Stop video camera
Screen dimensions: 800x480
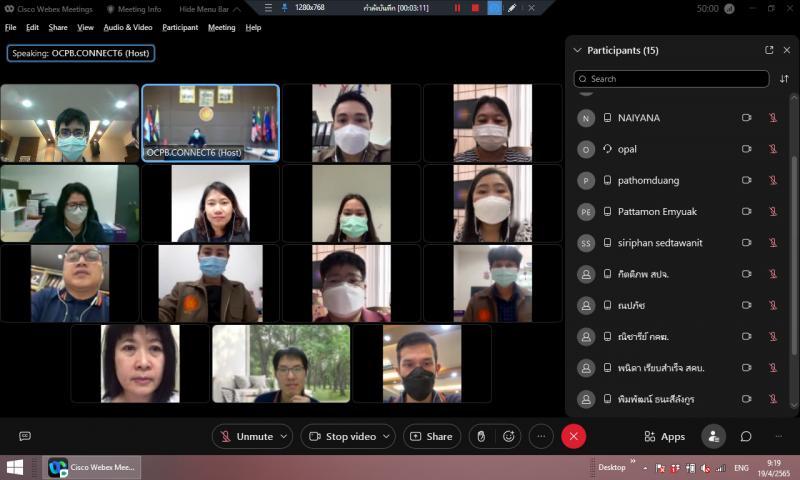[341, 436]
